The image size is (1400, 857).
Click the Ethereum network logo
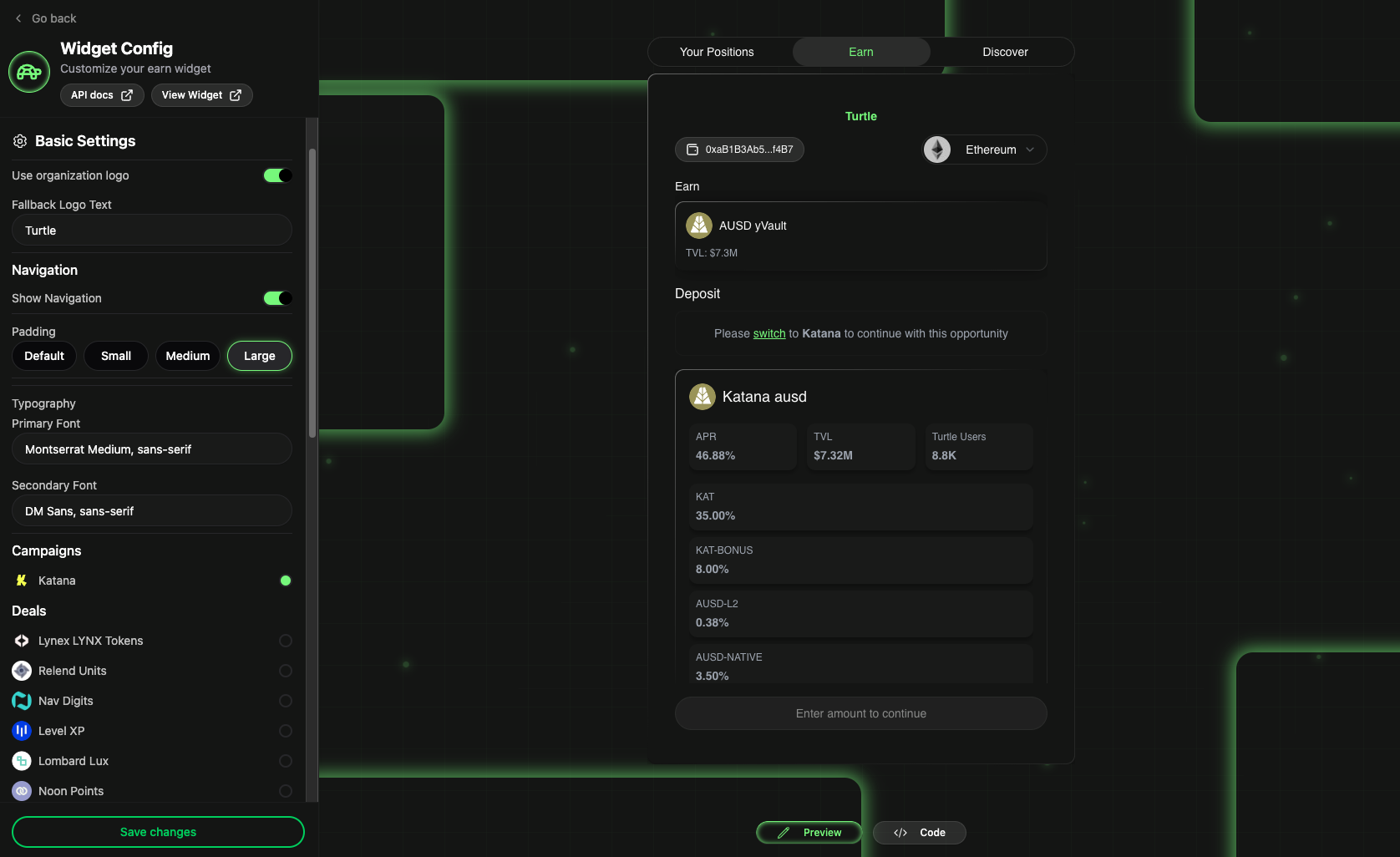coord(937,150)
